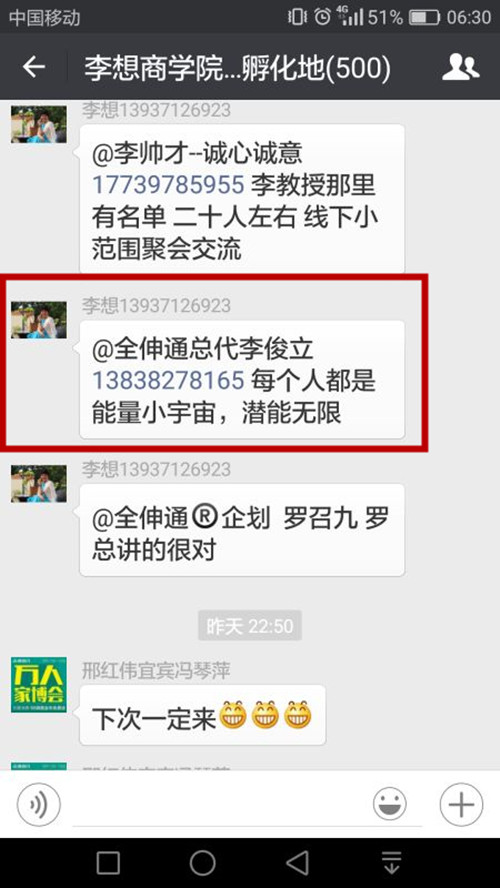500x888 pixels.
Task: Tap 李想 avatar beside 能量小宇宙 message
Action: pos(39,320)
